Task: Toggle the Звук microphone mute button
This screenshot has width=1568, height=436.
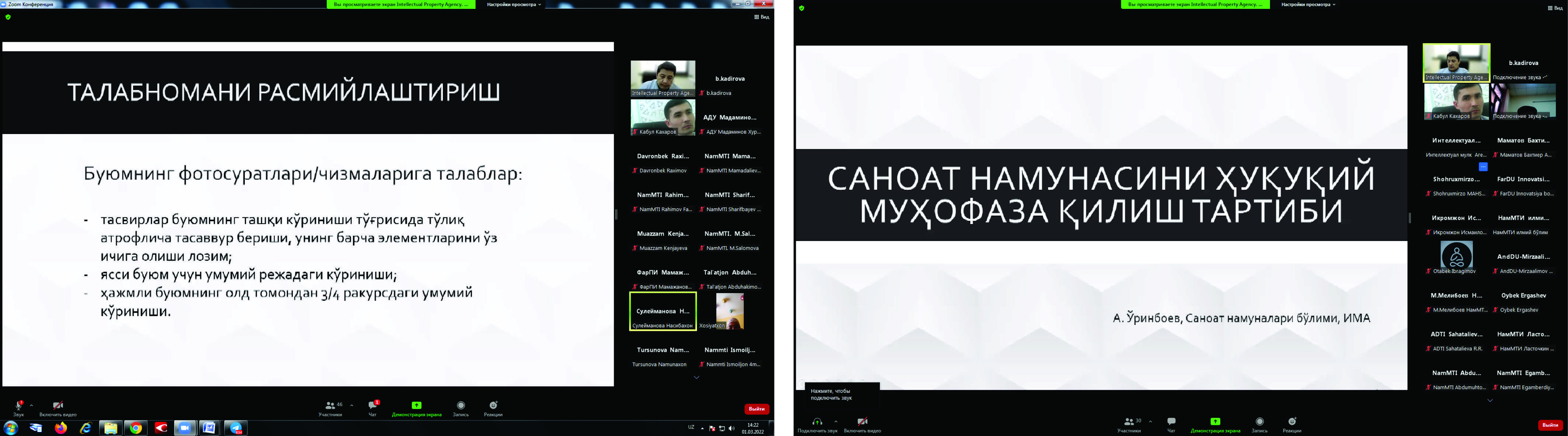Action: tap(19, 406)
